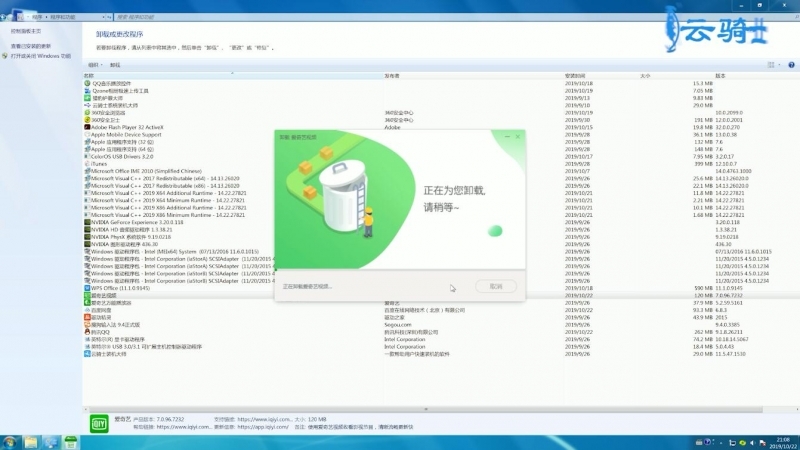Click the last-row 云骑士装机大师 icon
Viewport: 800px width, 450px height.
tap(87, 354)
